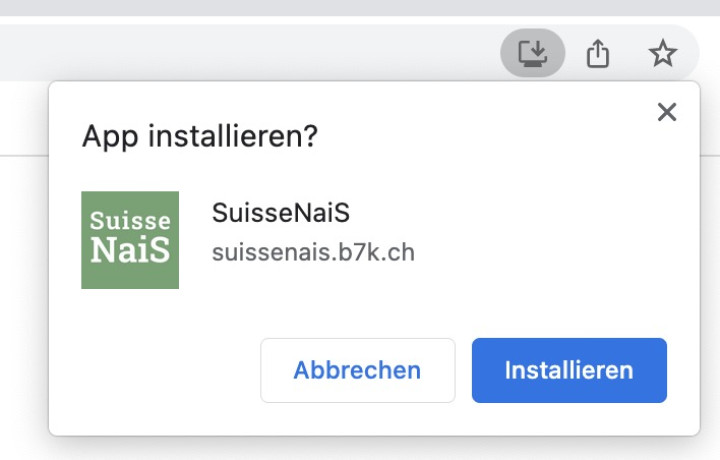The width and height of the screenshot is (720, 460).
Task: Bookmark this page with the star icon
Action: click(x=662, y=53)
